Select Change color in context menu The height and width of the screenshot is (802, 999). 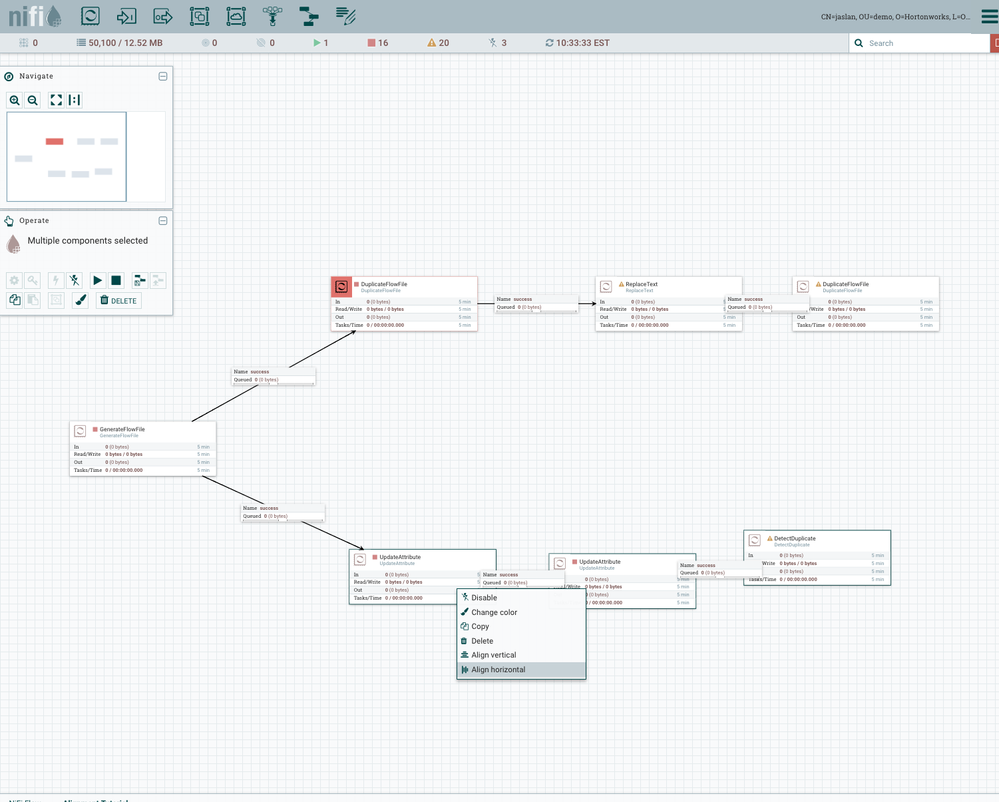tap(494, 612)
